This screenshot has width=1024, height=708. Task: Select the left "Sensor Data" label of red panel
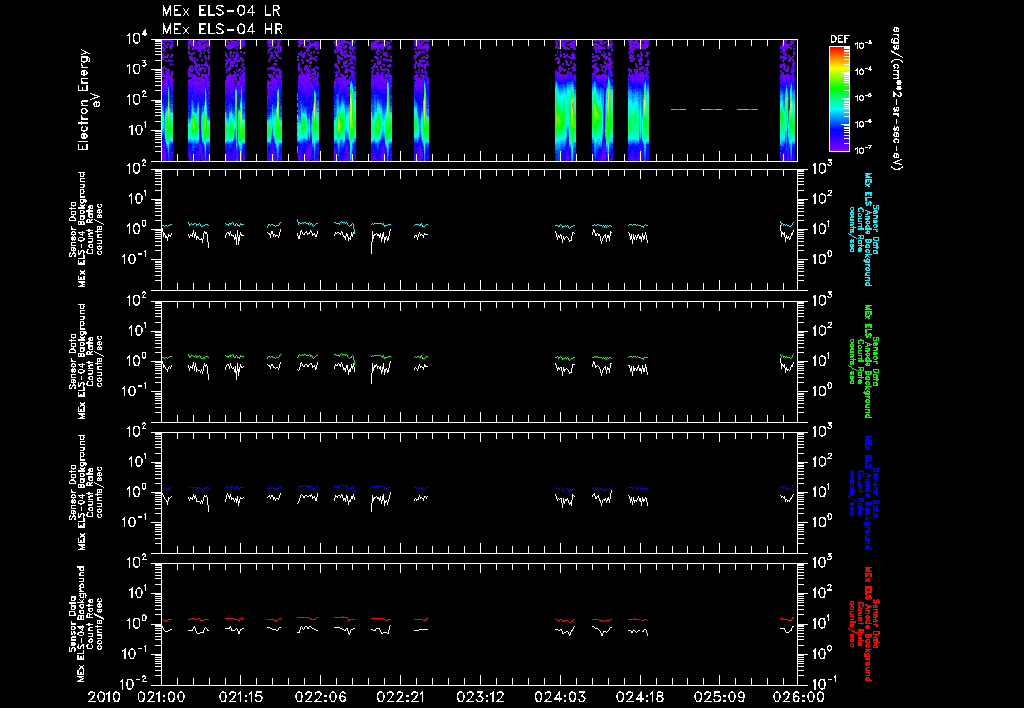click(73, 624)
